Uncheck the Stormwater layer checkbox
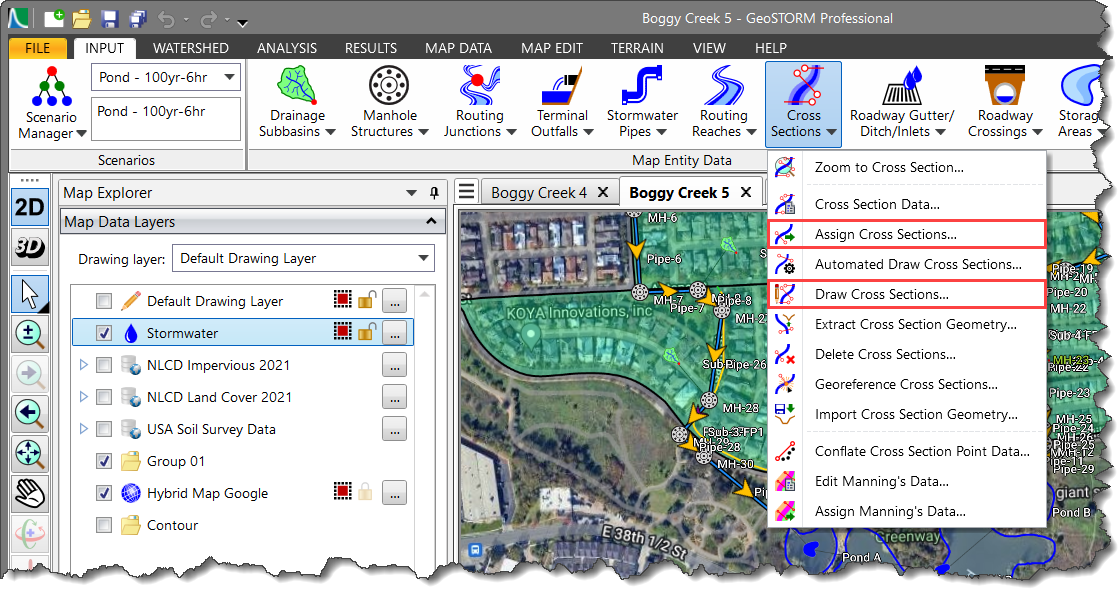The width and height of the screenshot is (1119, 589). click(x=104, y=333)
